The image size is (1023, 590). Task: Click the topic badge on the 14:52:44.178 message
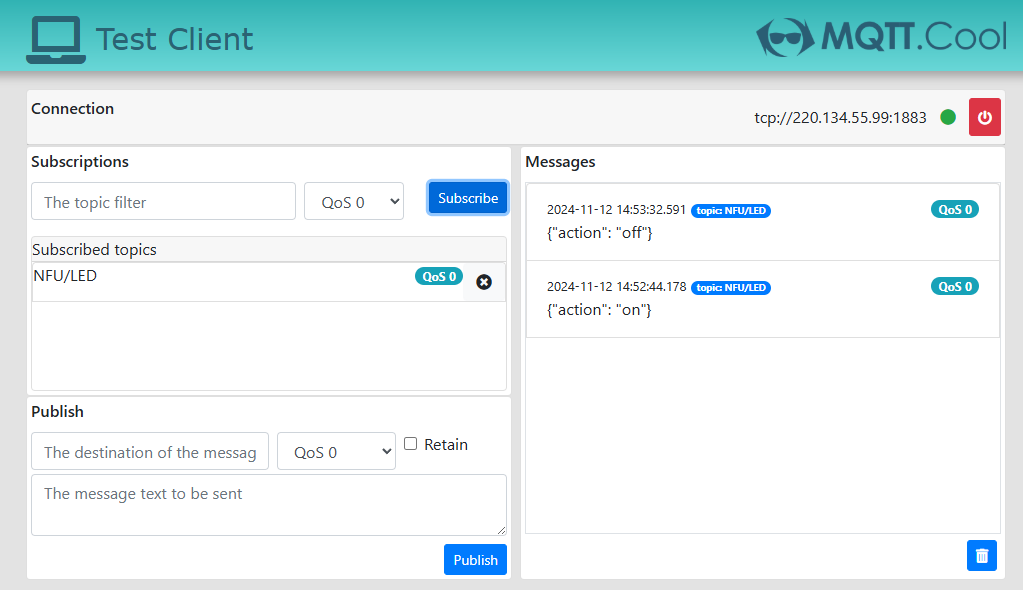pyautogui.click(x=731, y=288)
